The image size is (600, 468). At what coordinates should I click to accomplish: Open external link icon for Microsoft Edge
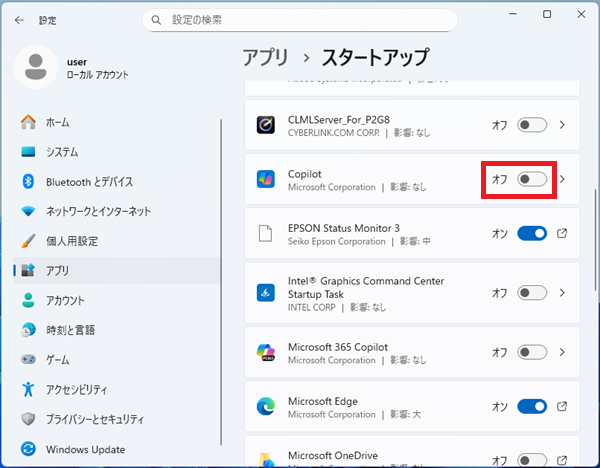click(562, 406)
